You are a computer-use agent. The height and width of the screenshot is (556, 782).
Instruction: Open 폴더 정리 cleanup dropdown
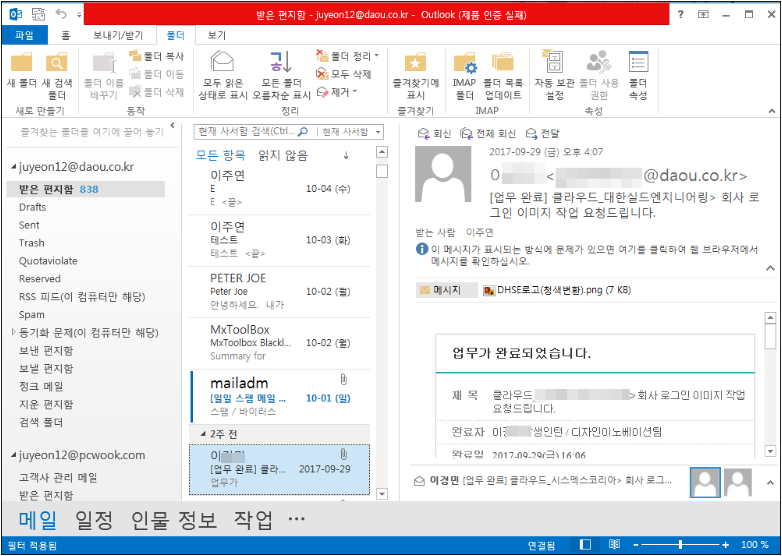pyautogui.click(x=348, y=56)
